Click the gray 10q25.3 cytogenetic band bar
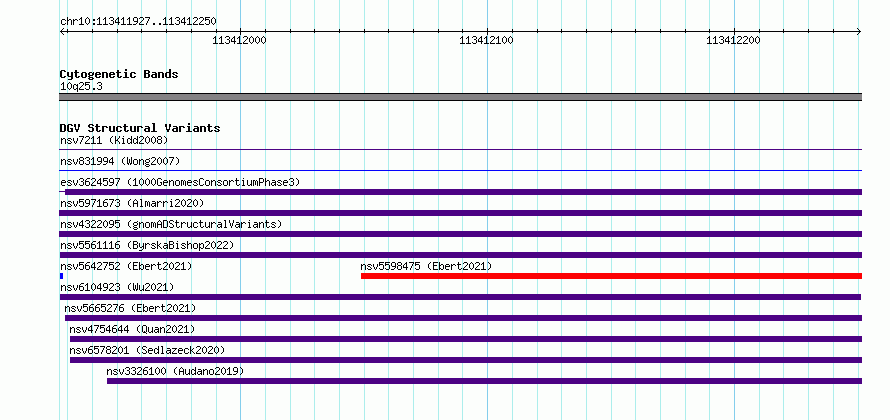This screenshot has width=890, height=420. pos(460,97)
